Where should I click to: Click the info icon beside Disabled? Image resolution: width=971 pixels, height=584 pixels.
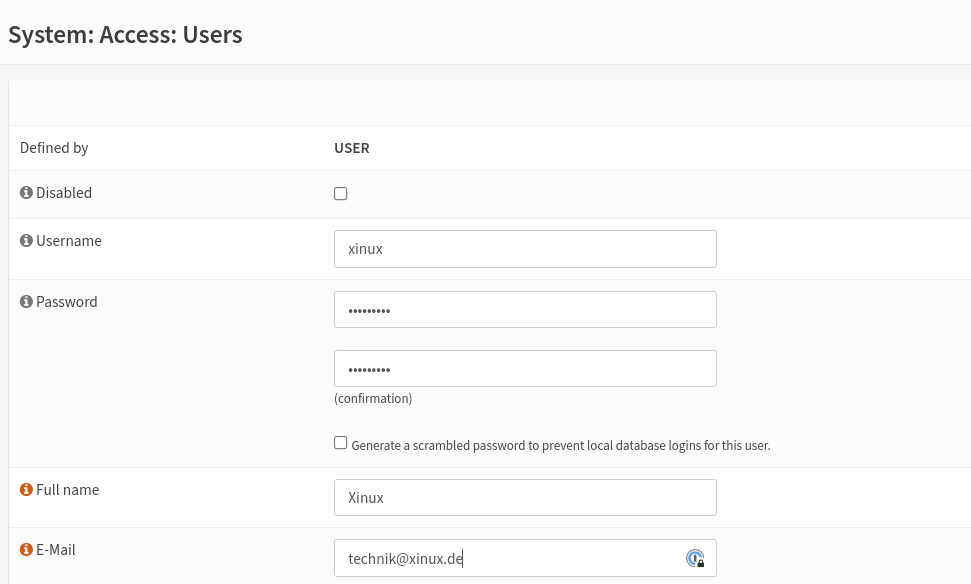click(x=26, y=193)
